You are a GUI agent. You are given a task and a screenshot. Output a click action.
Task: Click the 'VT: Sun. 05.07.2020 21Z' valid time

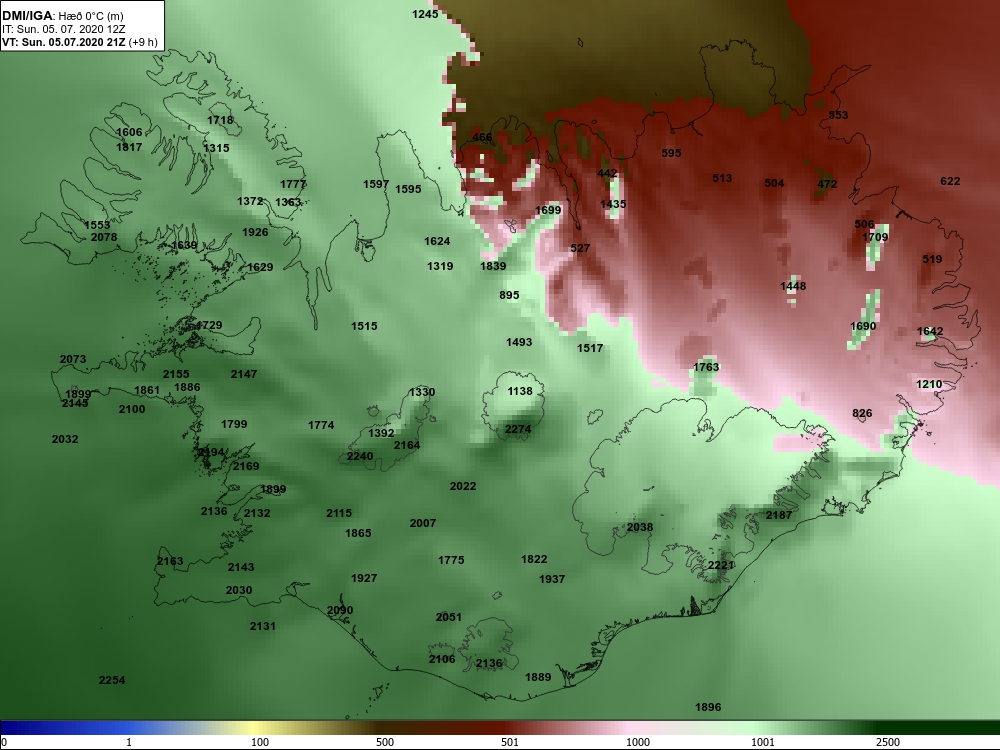point(64,42)
